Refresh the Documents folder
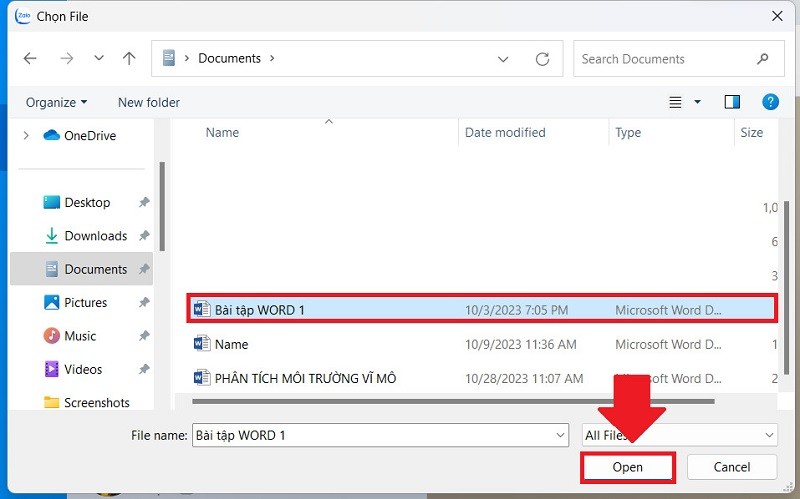800x499 pixels. point(542,59)
